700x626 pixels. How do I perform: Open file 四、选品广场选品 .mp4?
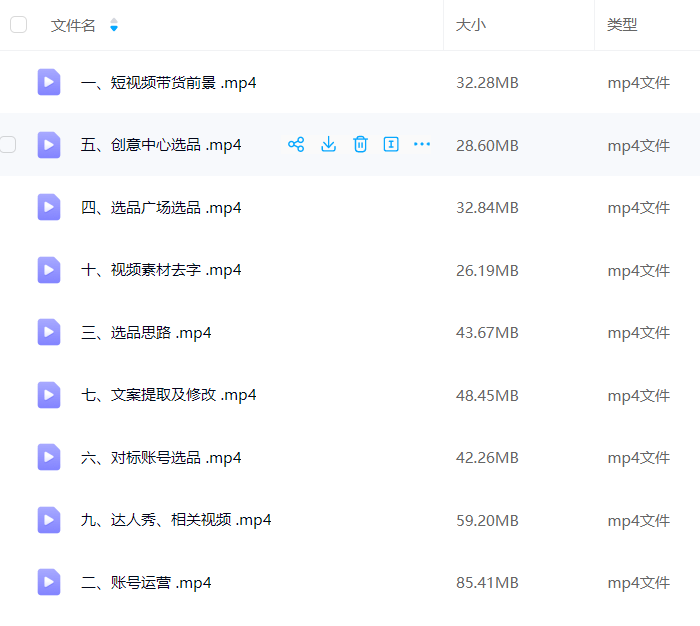click(161, 208)
